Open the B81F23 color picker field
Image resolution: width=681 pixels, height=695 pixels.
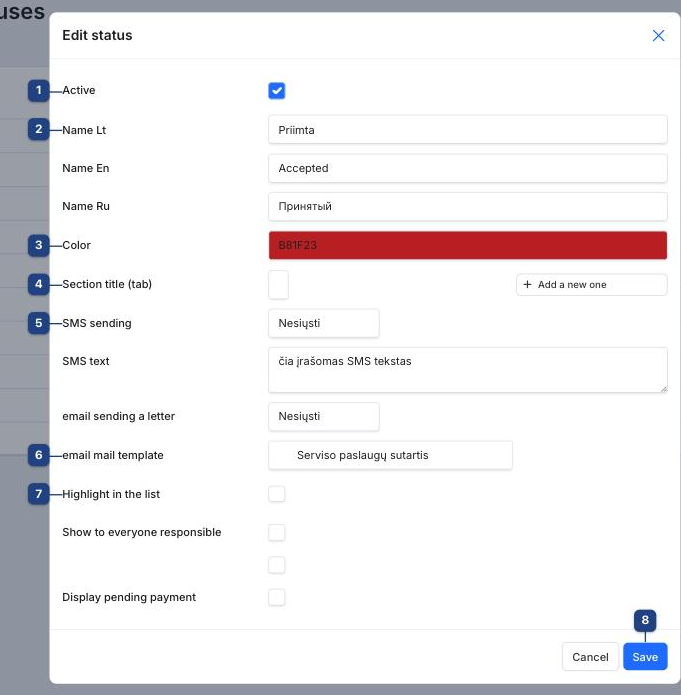(467, 245)
